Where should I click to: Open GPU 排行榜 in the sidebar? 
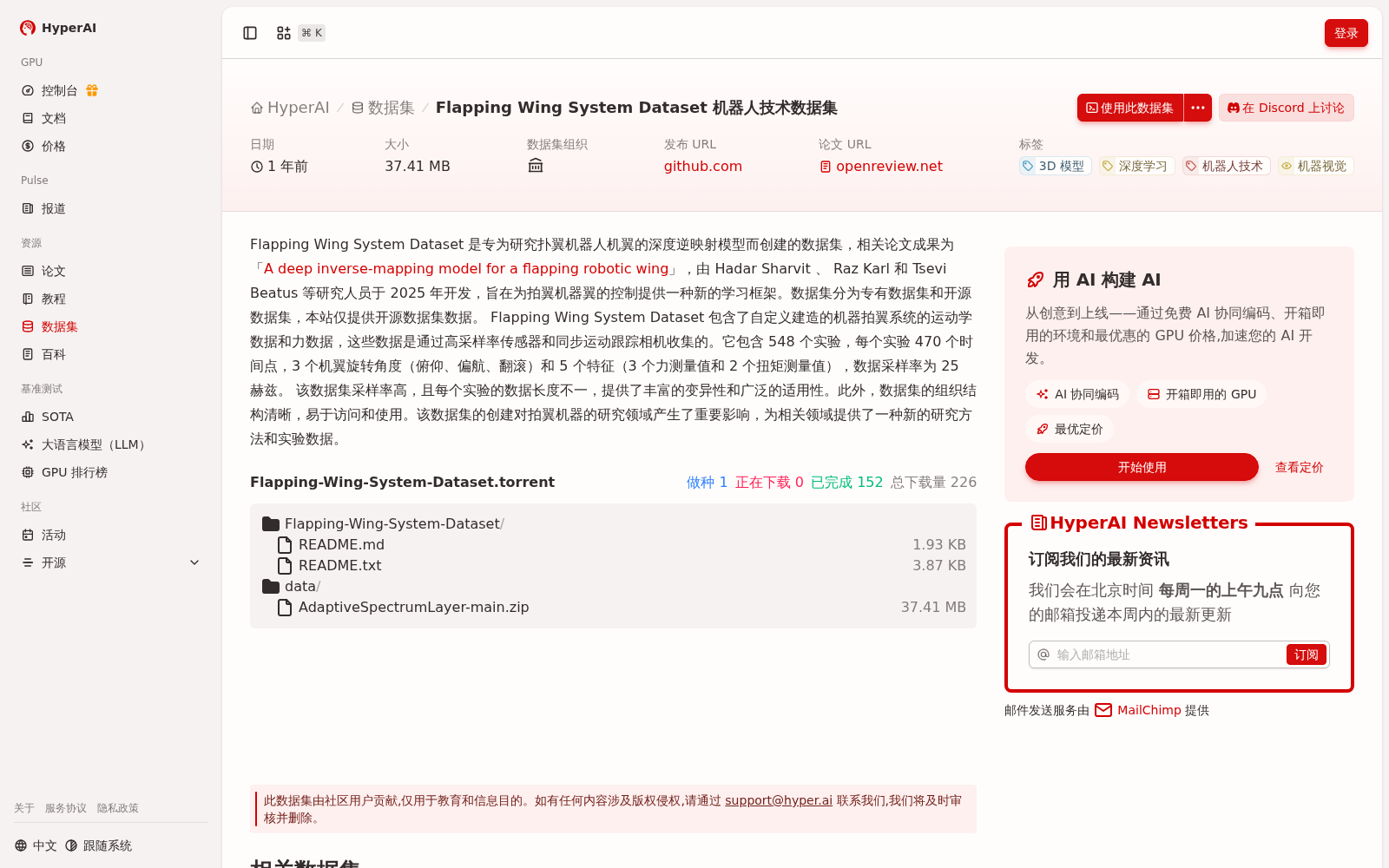tap(110, 472)
